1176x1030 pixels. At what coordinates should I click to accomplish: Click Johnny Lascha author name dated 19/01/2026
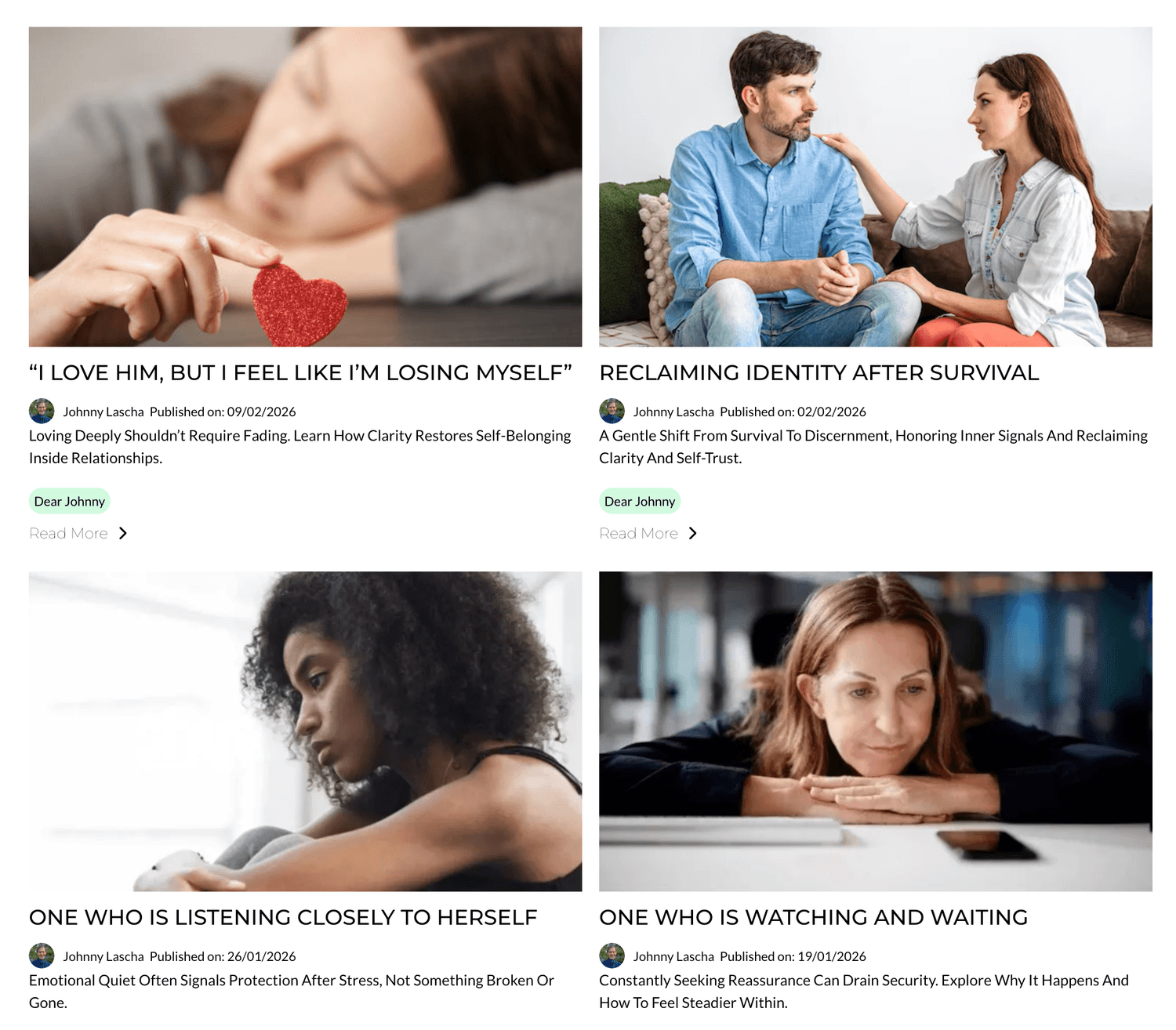pos(673,956)
